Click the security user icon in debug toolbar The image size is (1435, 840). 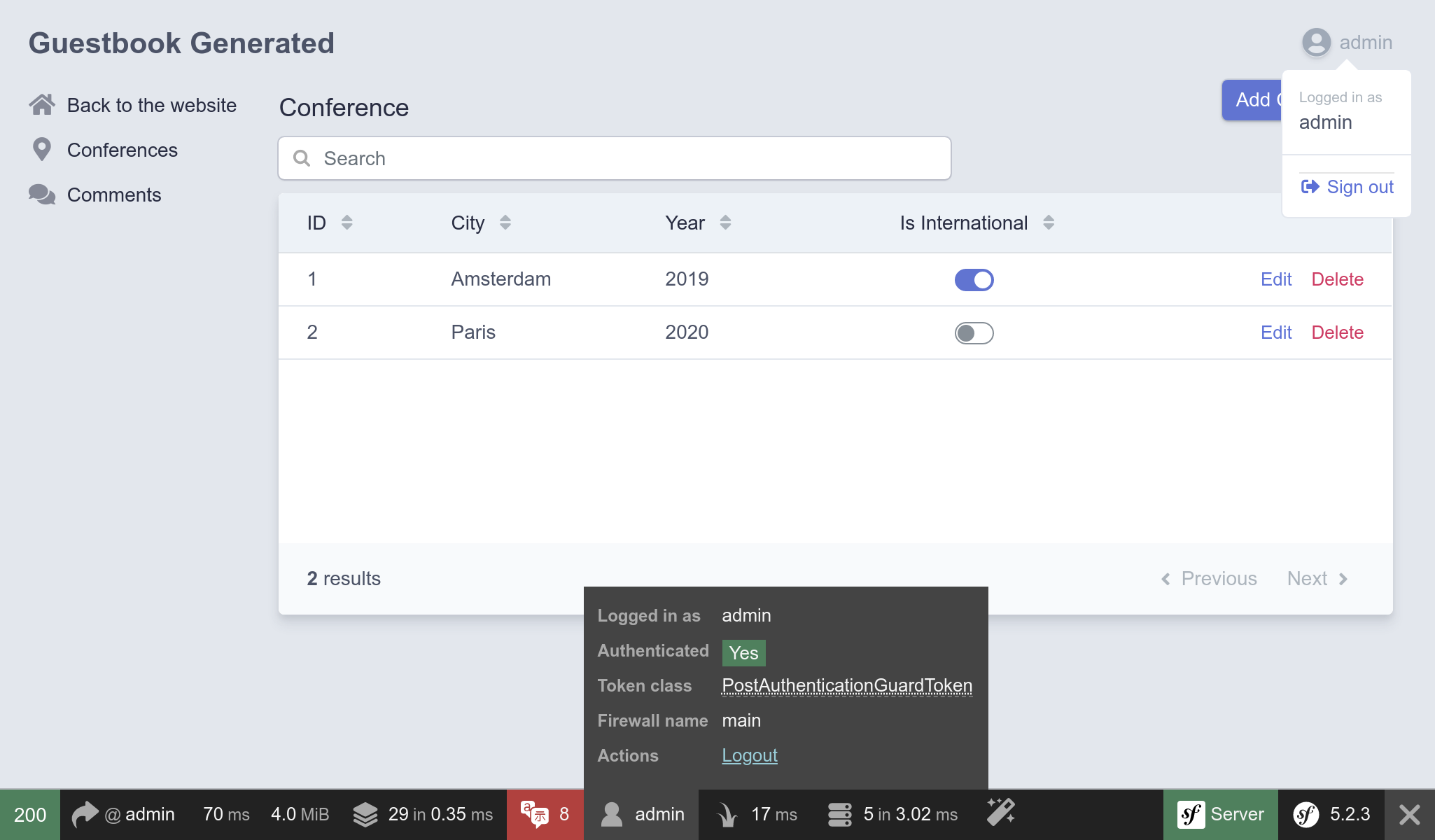click(x=612, y=814)
